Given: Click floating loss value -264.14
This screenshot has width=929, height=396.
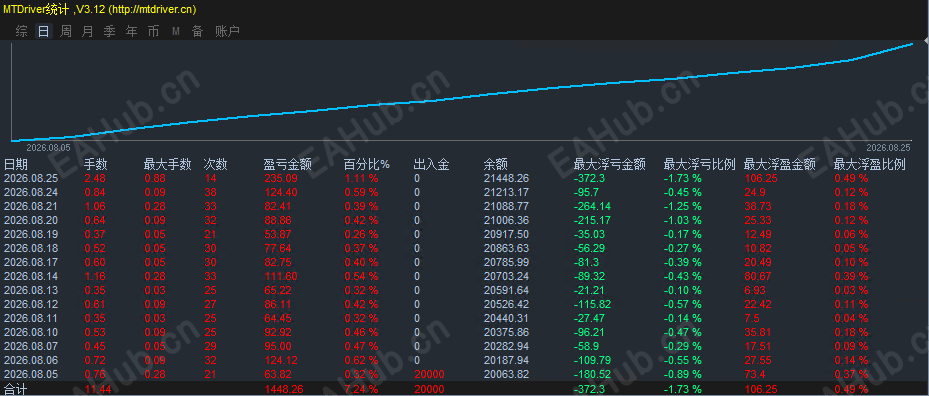Looking at the screenshot, I should (x=592, y=206).
